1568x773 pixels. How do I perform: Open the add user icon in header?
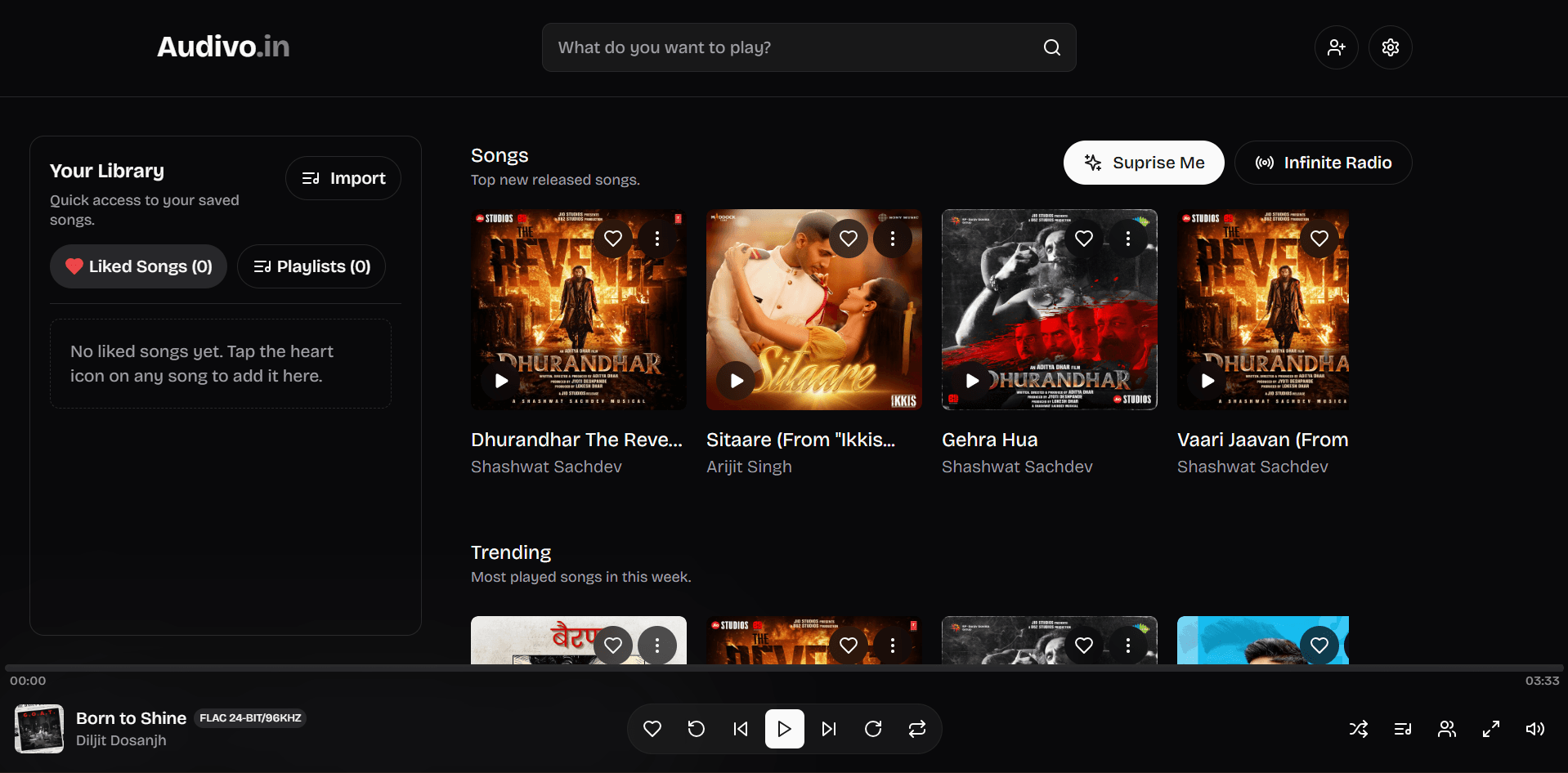pyautogui.click(x=1337, y=47)
